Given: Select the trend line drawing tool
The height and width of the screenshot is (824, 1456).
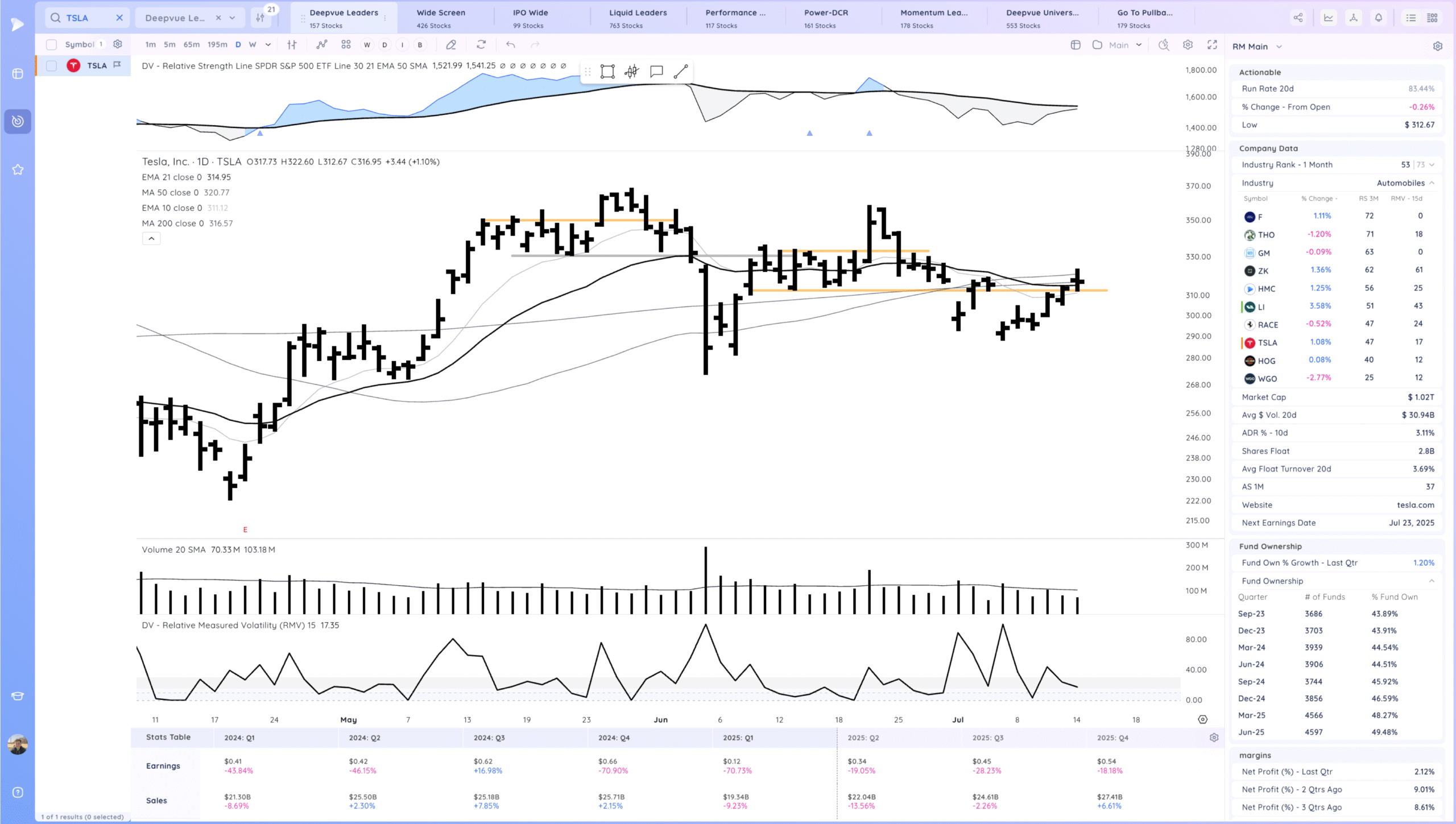Looking at the screenshot, I should coord(681,72).
